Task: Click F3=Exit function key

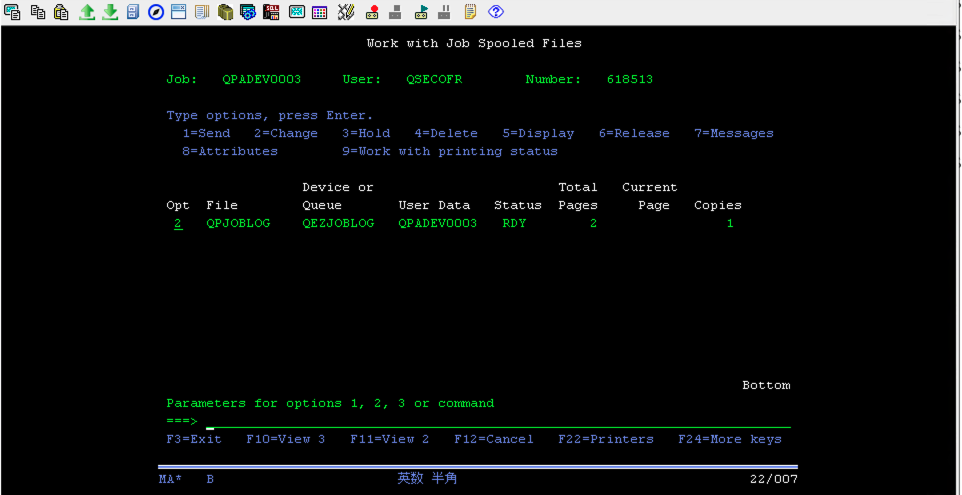Action: click(x=194, y=439)
